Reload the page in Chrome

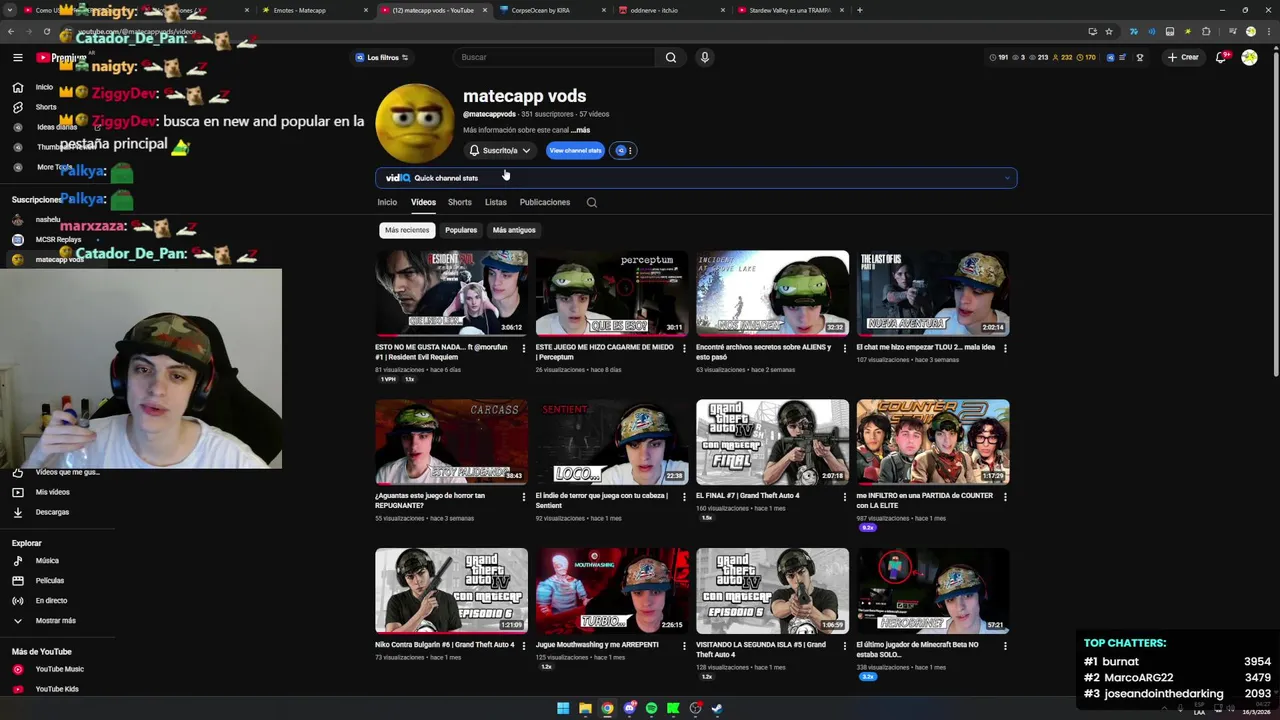coord(46,31)
